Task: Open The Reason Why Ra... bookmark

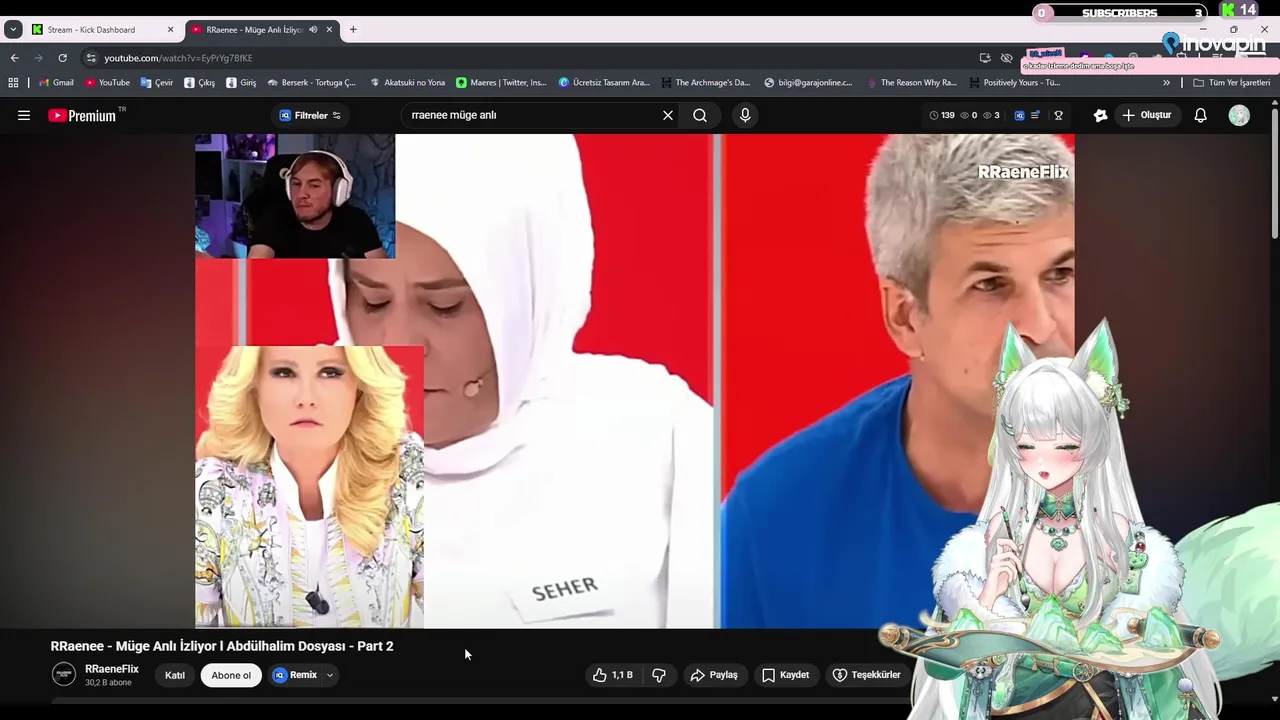Action: 911,83
